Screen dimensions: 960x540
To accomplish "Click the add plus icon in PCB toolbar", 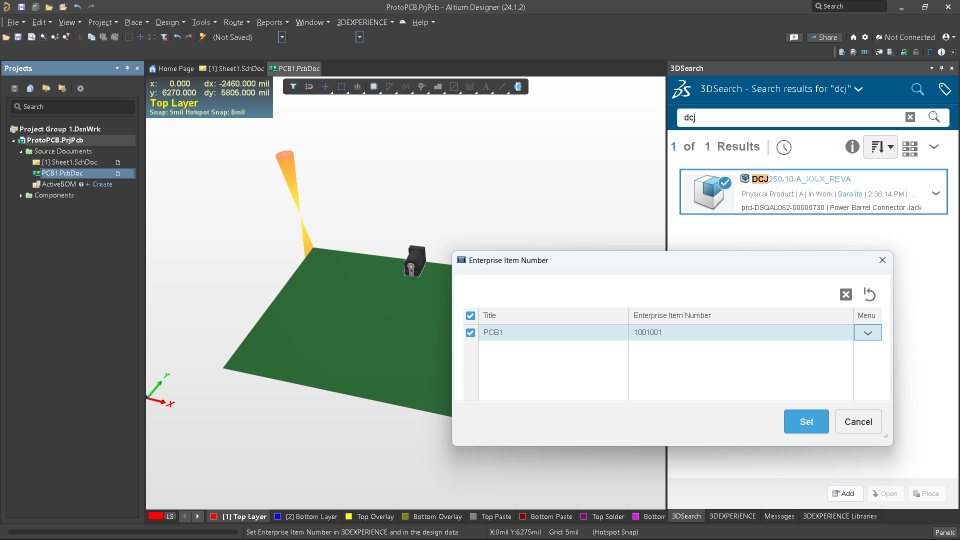I will click(x=325, y=87).
